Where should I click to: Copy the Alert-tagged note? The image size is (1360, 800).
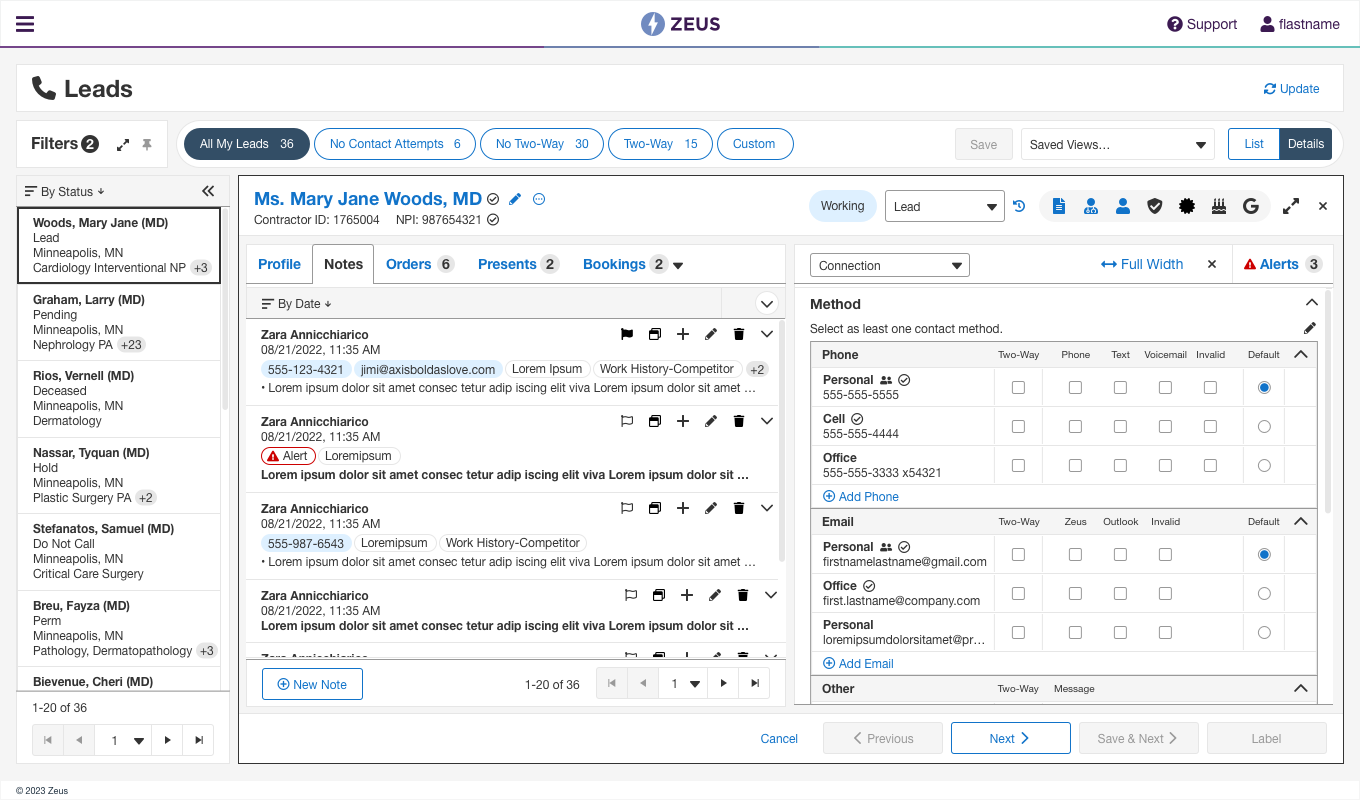[x=655, y=422]
